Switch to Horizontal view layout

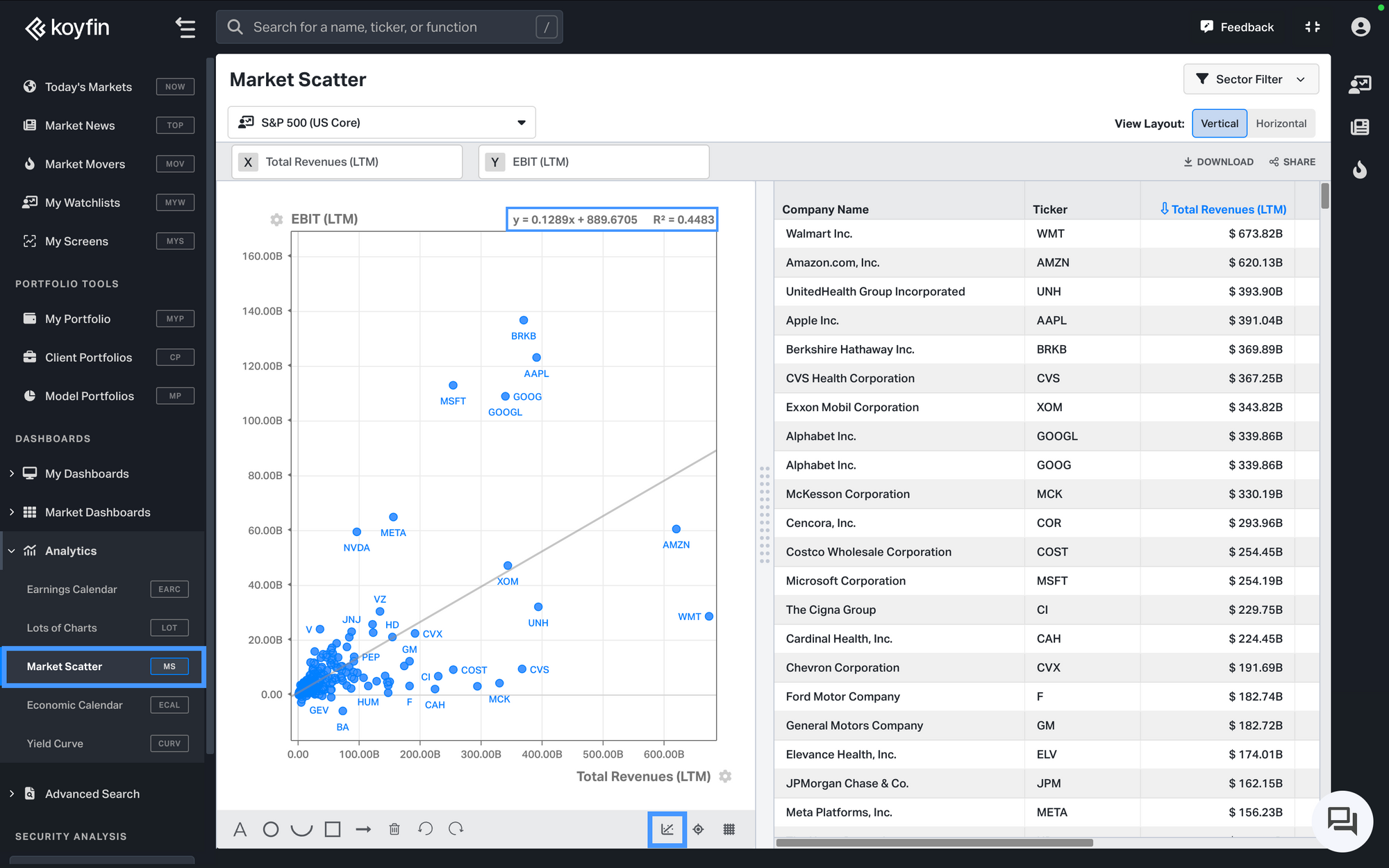point(1281,124)
